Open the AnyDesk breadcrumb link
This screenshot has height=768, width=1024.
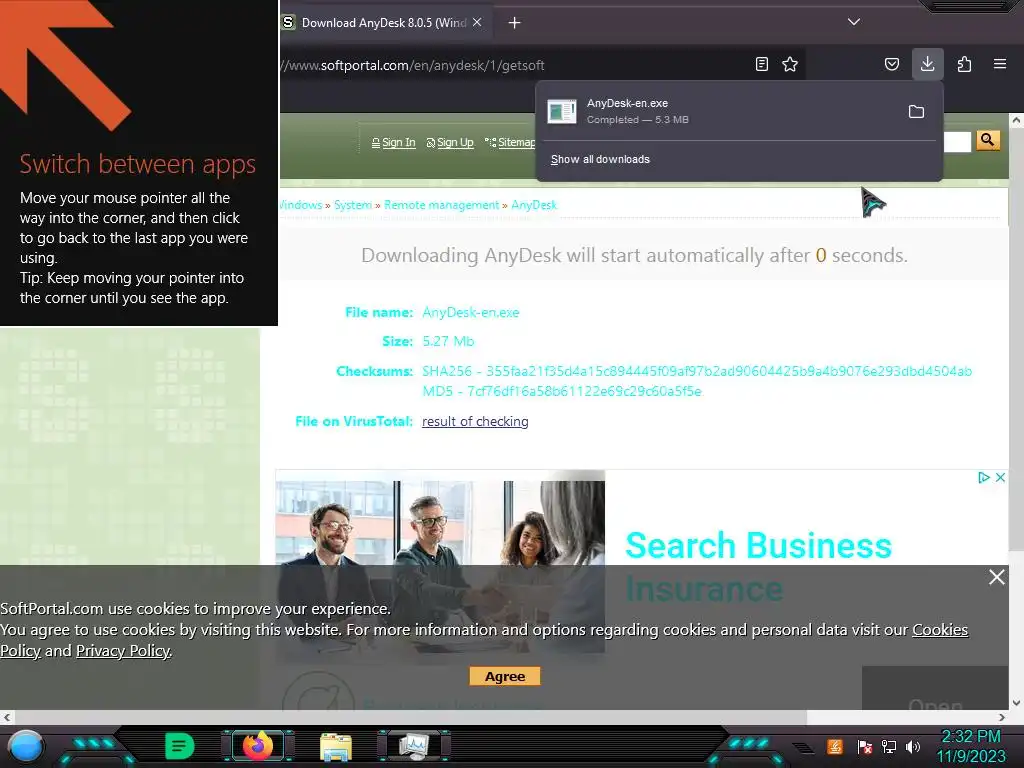pyautogui.click(x=534, y=205)
